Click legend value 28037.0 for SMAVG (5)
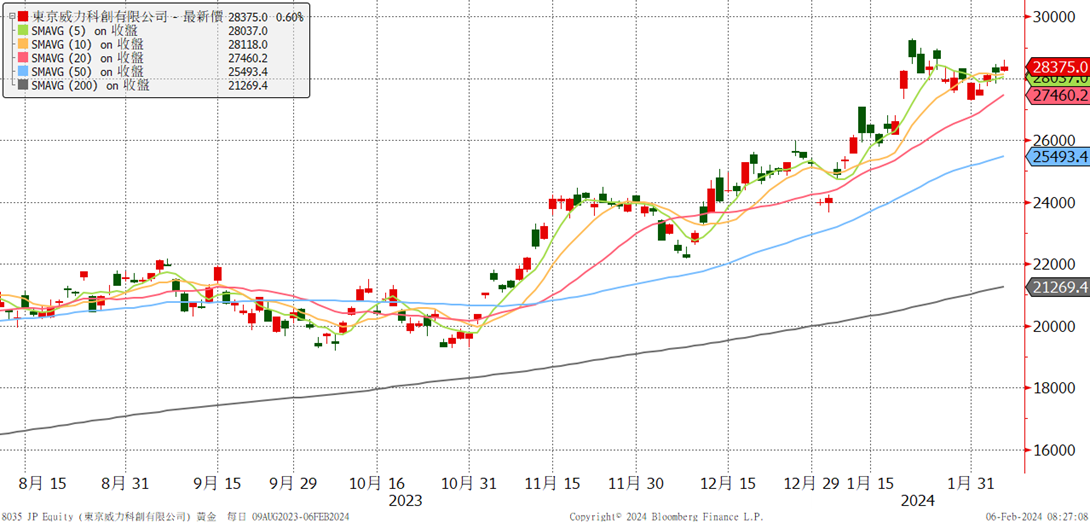 pos(248,31)
